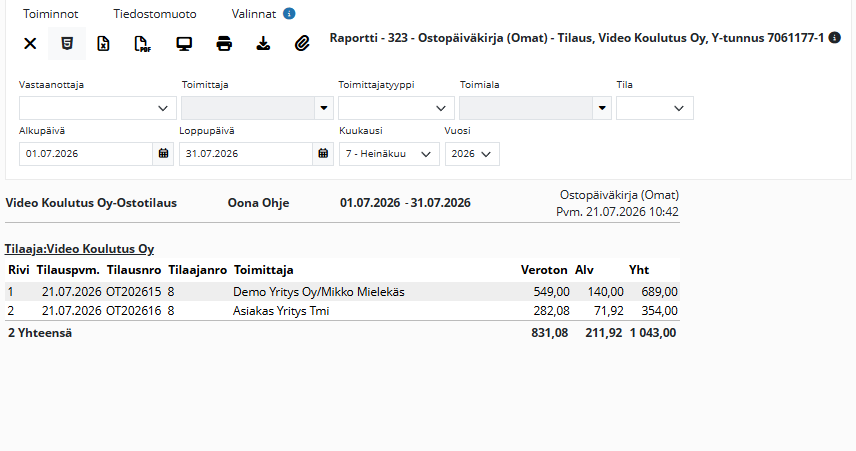Open the Vuosi dropdown showing 2026
Screen dimensions: 856x451
tap(472, 154)
